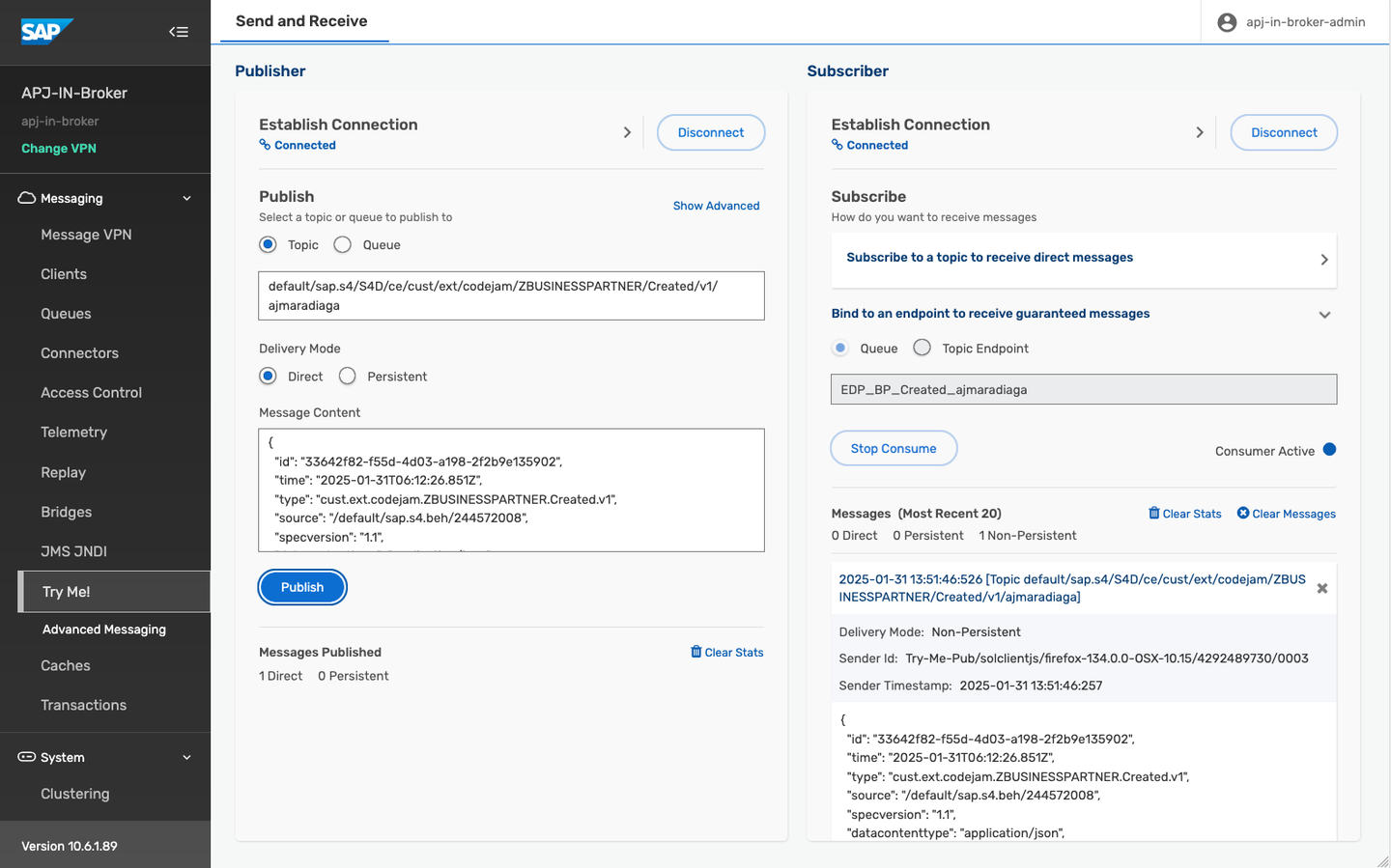The image size is (1391, 868).
Task: Click '1 Direct' published count
Action: point(281,676)
